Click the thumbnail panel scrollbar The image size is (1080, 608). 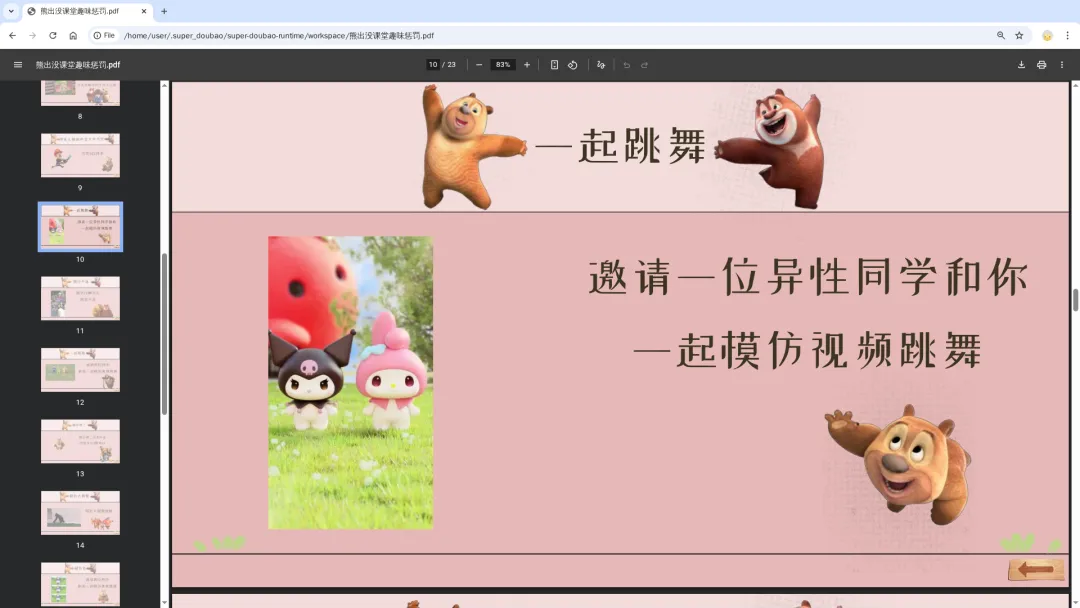pos(164,334)
